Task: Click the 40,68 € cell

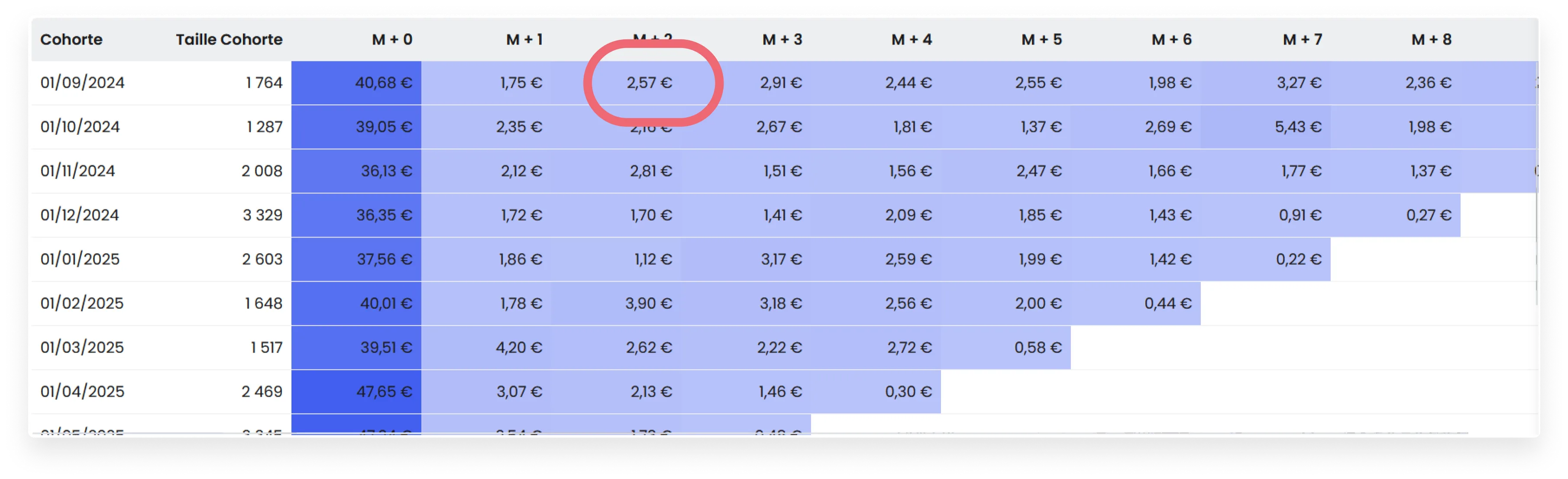Action: 356,83
